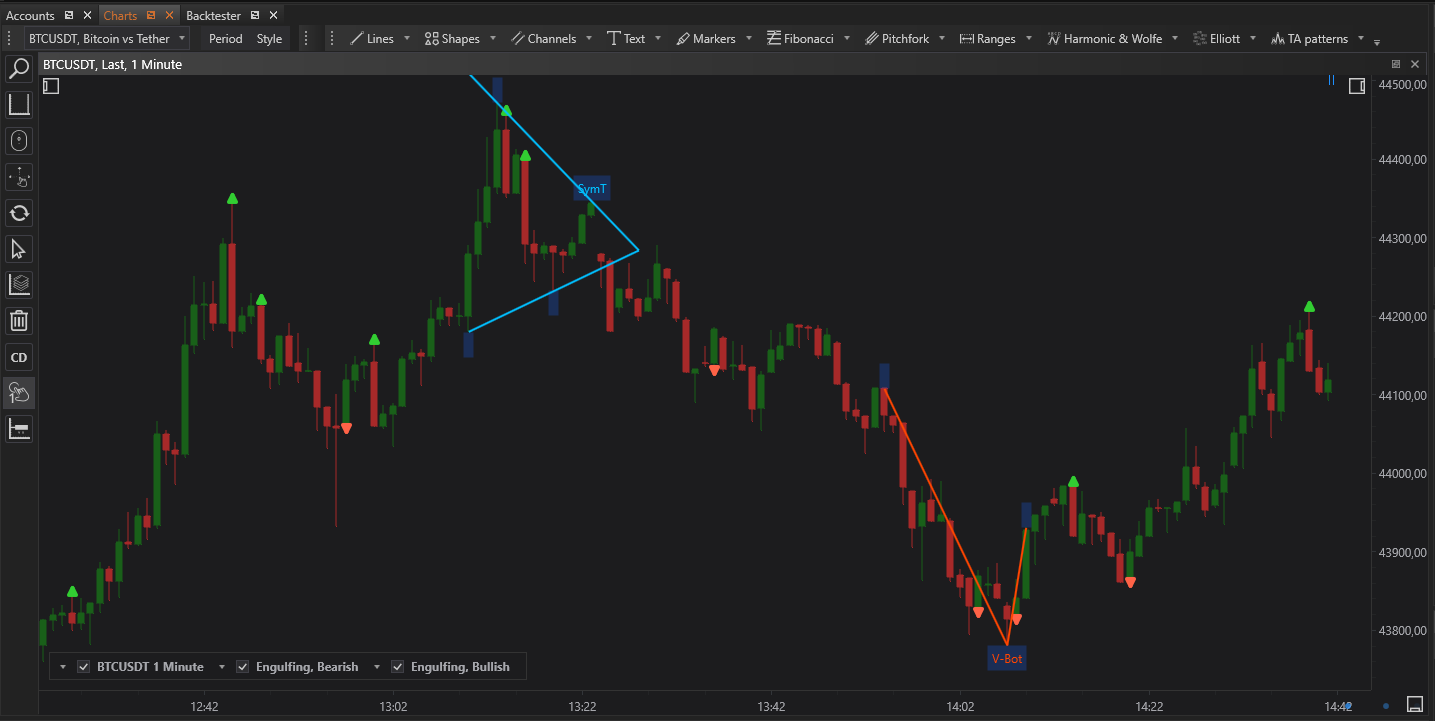This screenshot has width=1435, height=721.
Task: Select the arrow pointer tool in sidebar
Action: 18,249
